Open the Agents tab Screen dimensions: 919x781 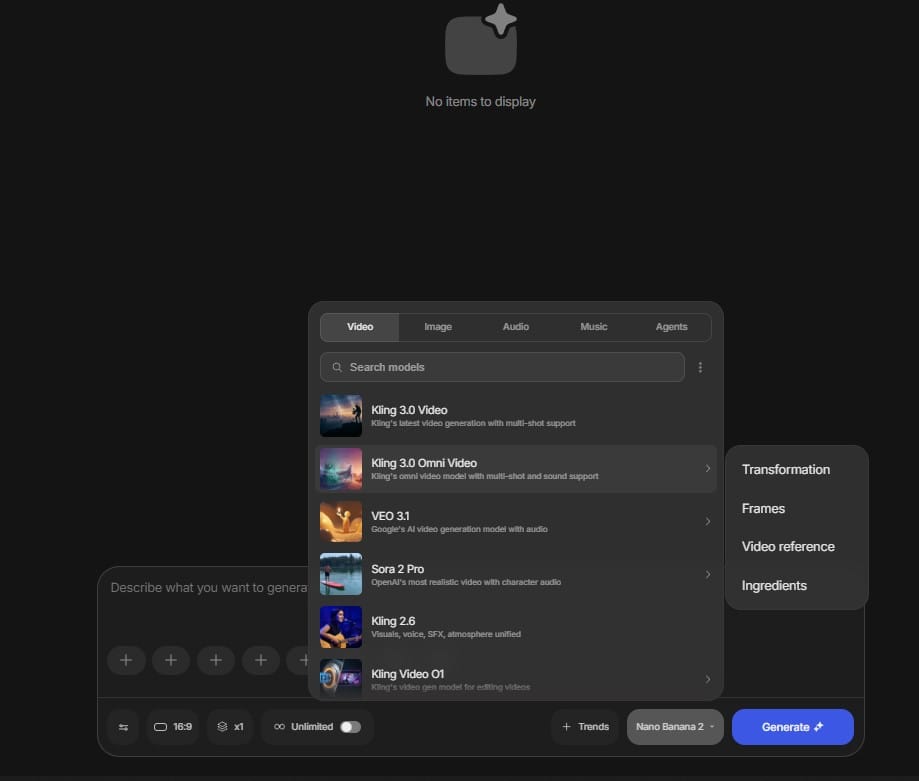(671, 327)
